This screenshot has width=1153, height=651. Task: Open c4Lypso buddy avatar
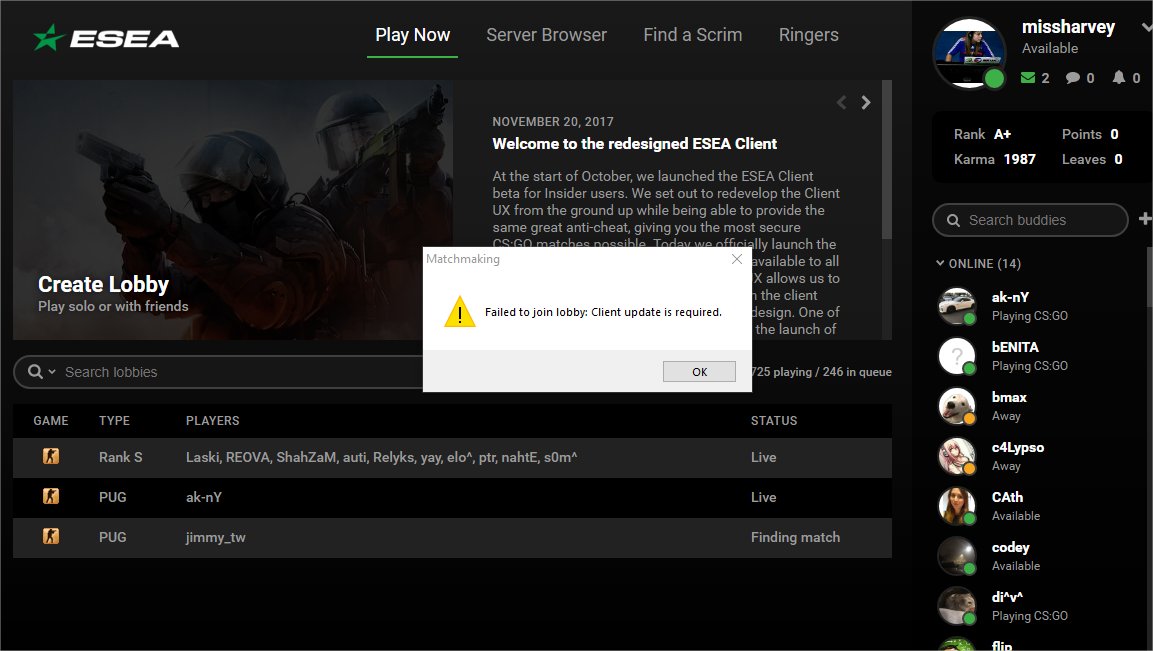pos(957,456)
